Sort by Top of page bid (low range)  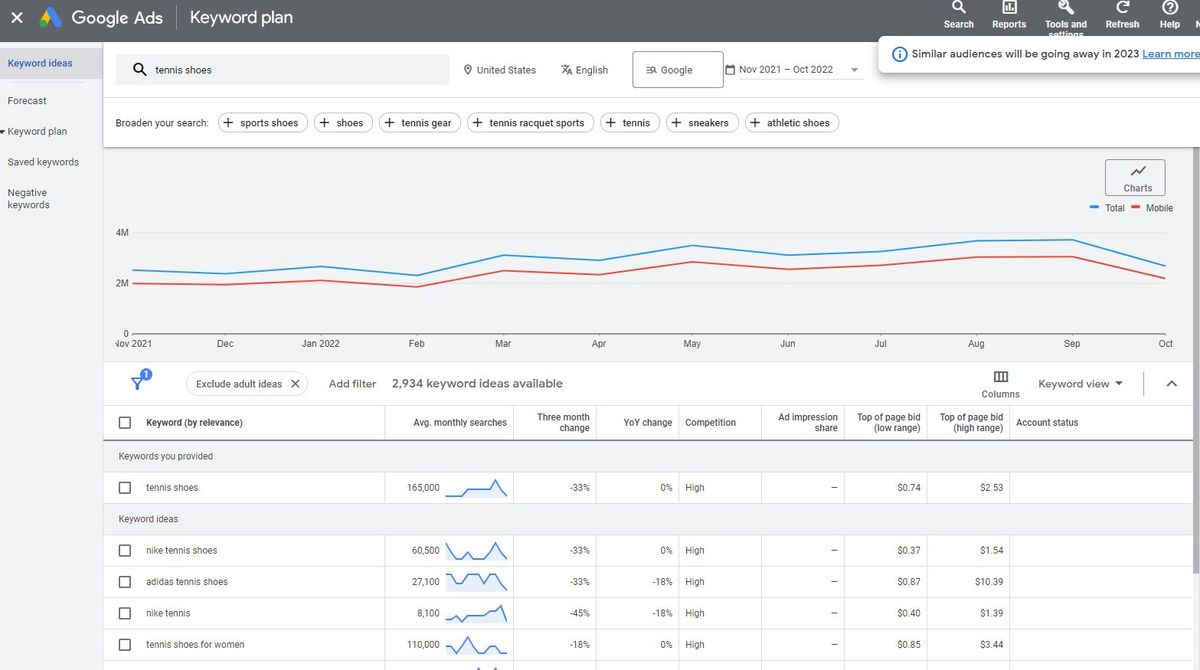pyautogui.click(x=889, y=423)
